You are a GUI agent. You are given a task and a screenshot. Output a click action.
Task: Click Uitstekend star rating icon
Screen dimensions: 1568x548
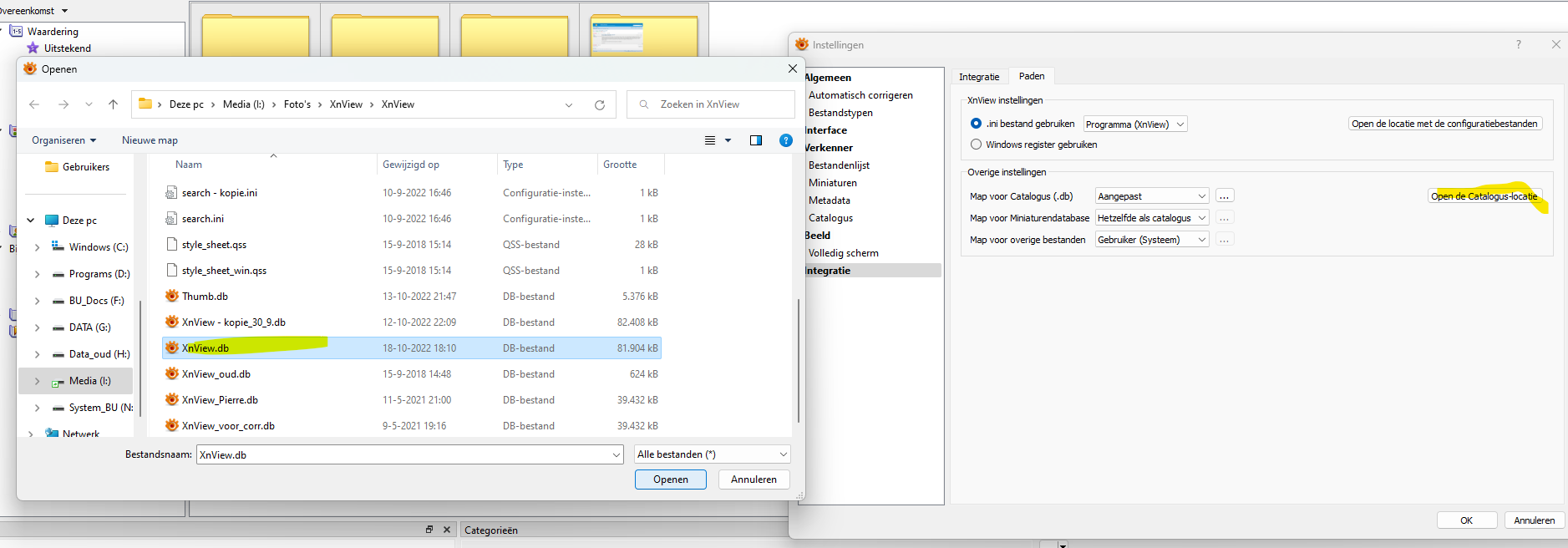pos(33,48)
